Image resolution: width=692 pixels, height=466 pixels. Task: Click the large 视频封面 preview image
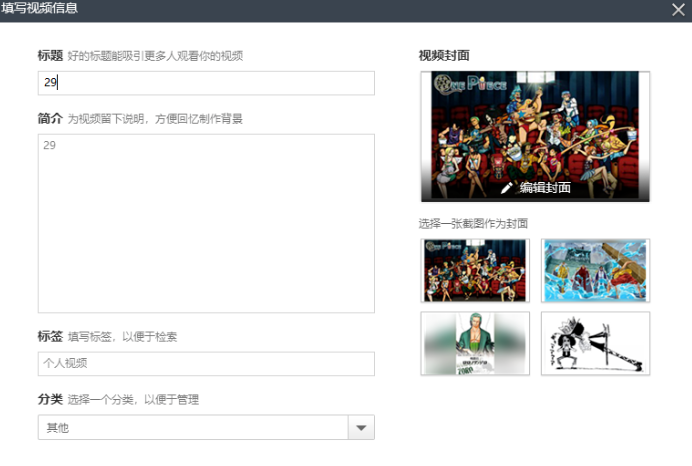pyautogui.click(x=535, y=136)
